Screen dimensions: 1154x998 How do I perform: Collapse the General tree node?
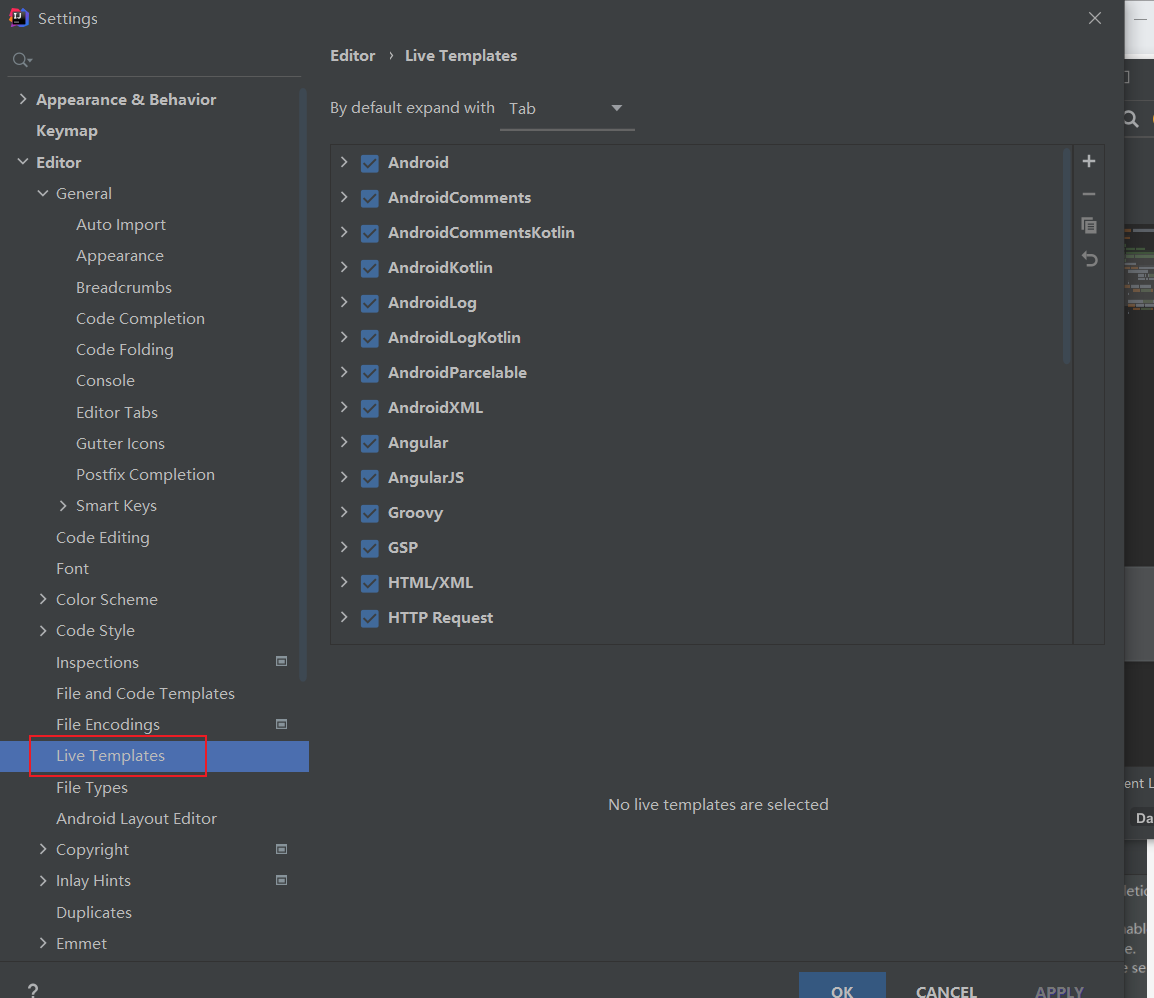pyautogui.click(x=43, y=193)
